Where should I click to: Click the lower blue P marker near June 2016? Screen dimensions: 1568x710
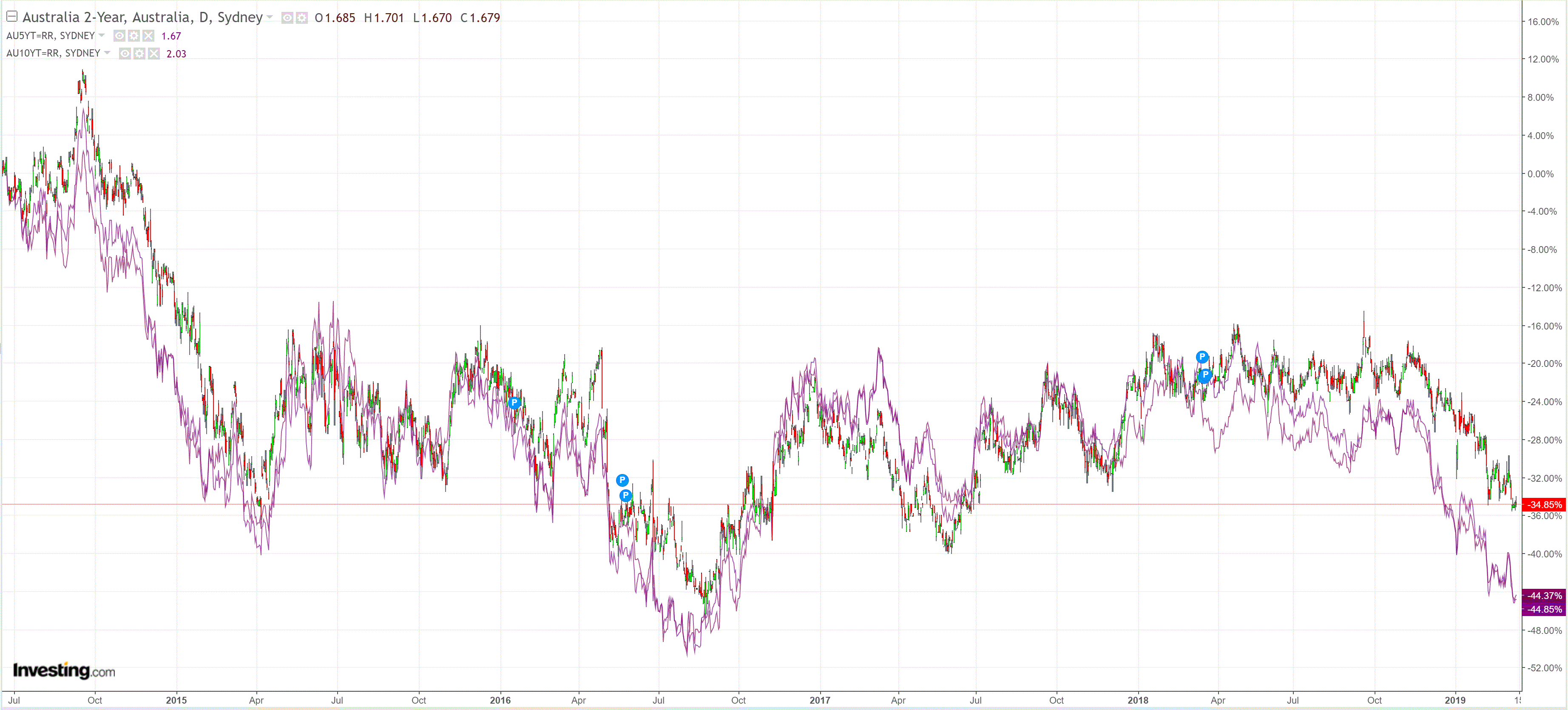626,496
